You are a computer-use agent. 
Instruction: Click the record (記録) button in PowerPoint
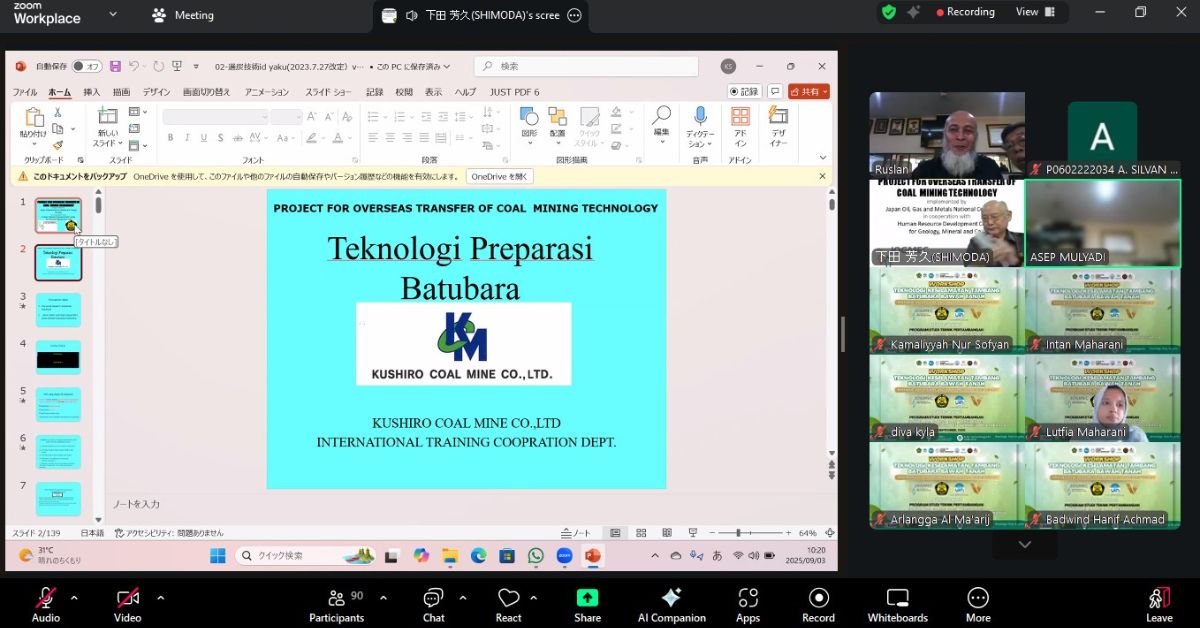(x=744, y=91)
